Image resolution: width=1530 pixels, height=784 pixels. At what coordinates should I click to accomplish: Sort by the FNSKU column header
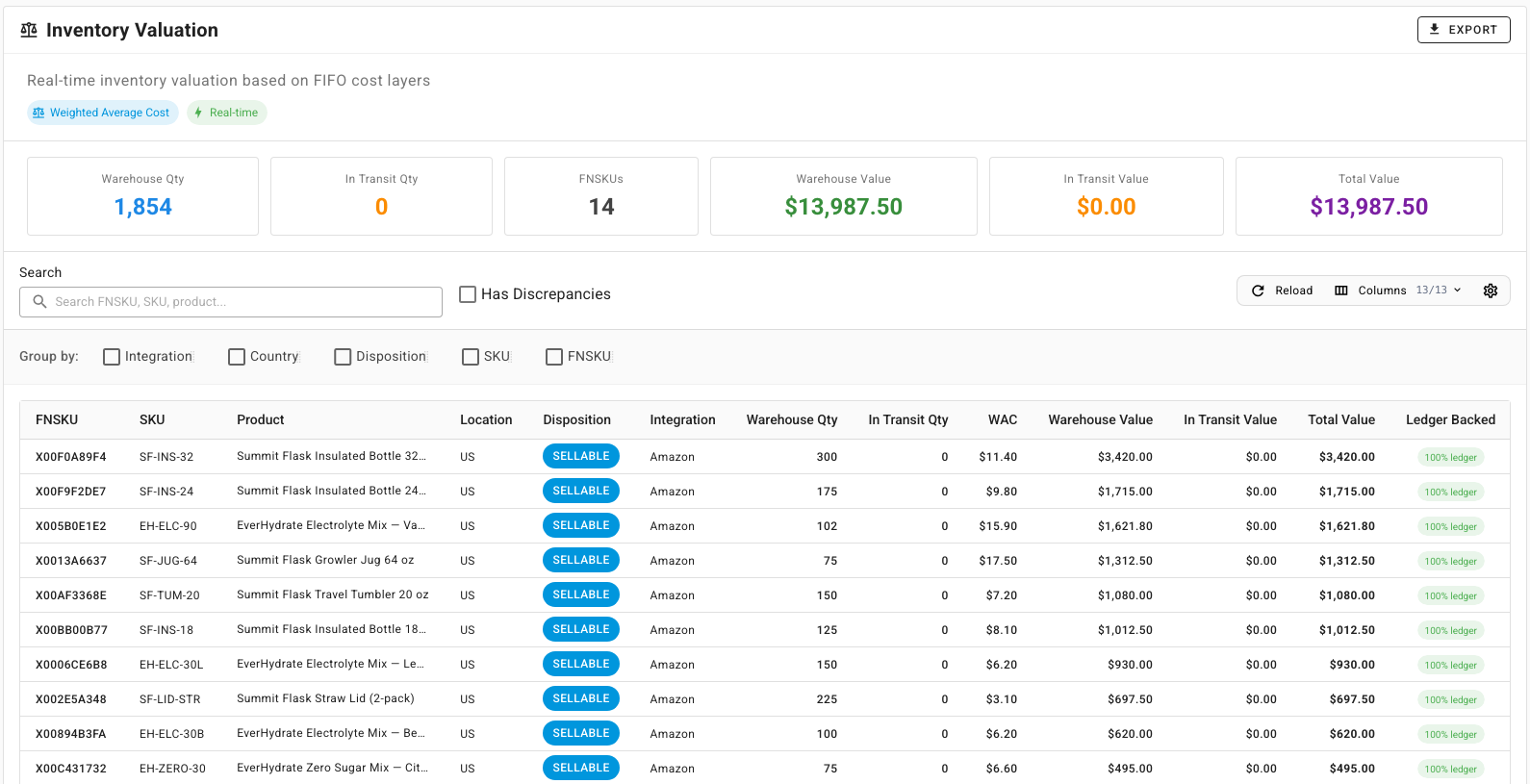pos(57,419)
